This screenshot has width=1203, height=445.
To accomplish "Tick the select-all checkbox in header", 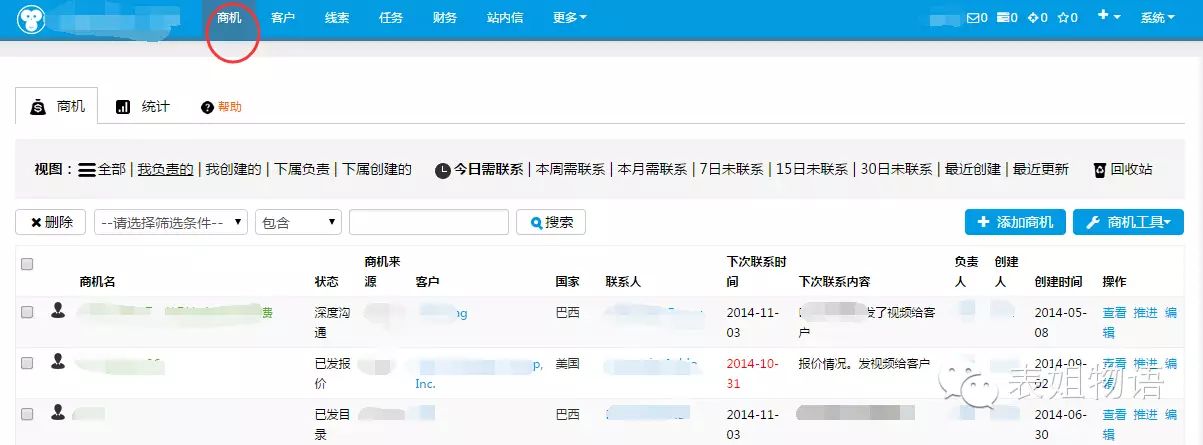I will tap(27, 264).
